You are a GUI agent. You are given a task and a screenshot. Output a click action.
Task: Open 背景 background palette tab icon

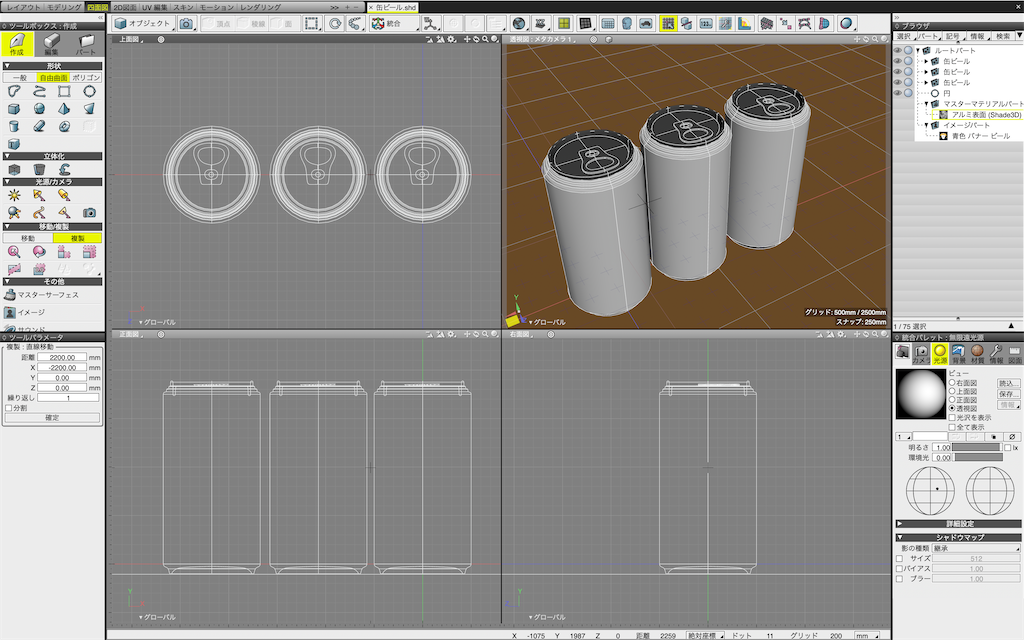(958, 353)
